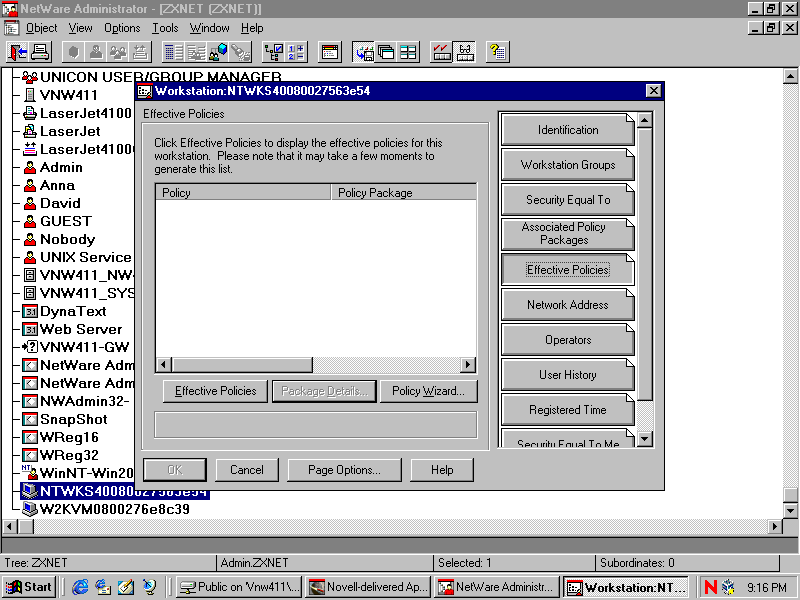This screenshot has width=800, height=600.
Task: Click the tile windows toolbar icon
Action: point(408,52)
